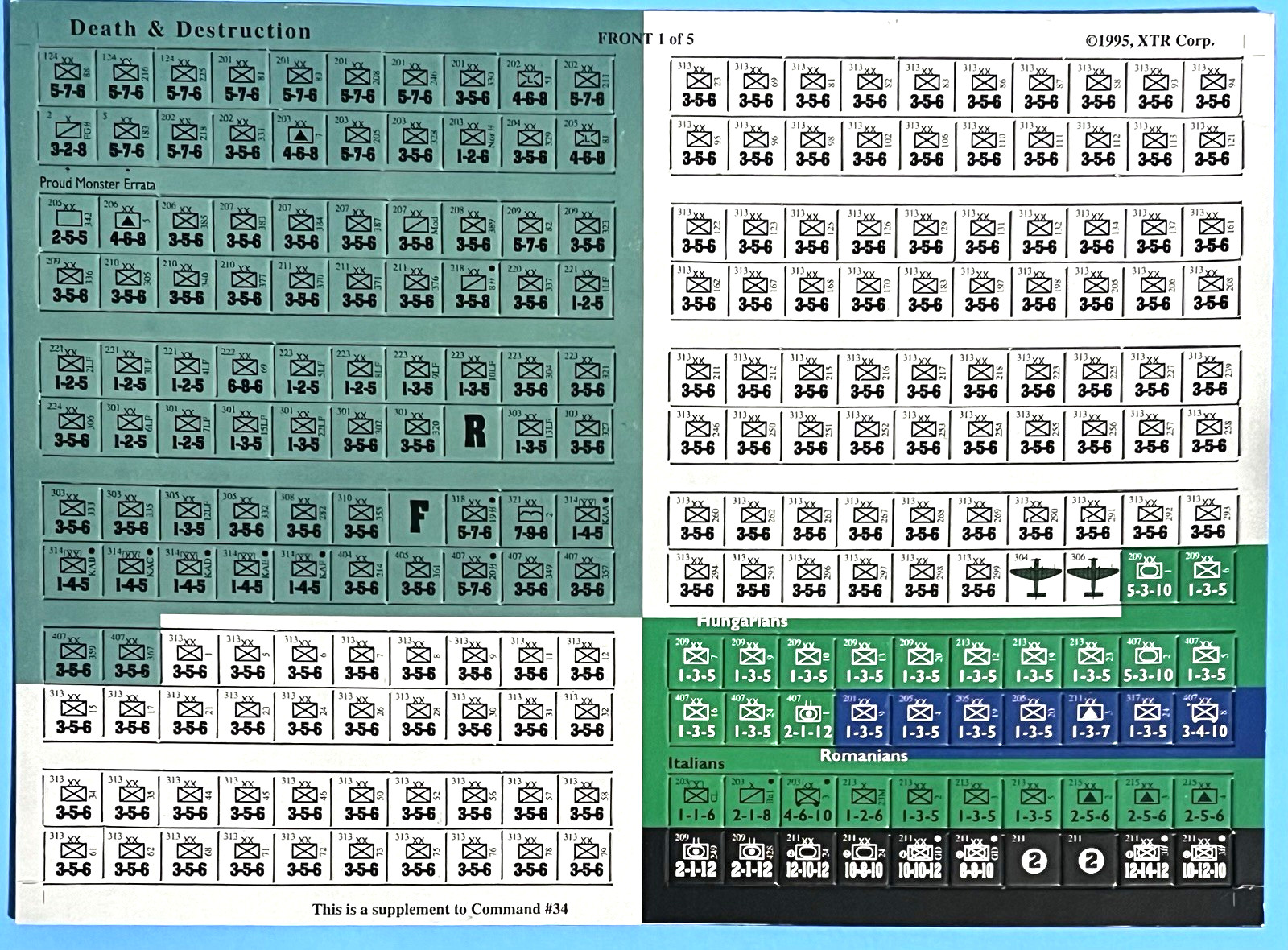Pick the black 8-8-10 counter
1288x950 pixels.
point(977,857)
